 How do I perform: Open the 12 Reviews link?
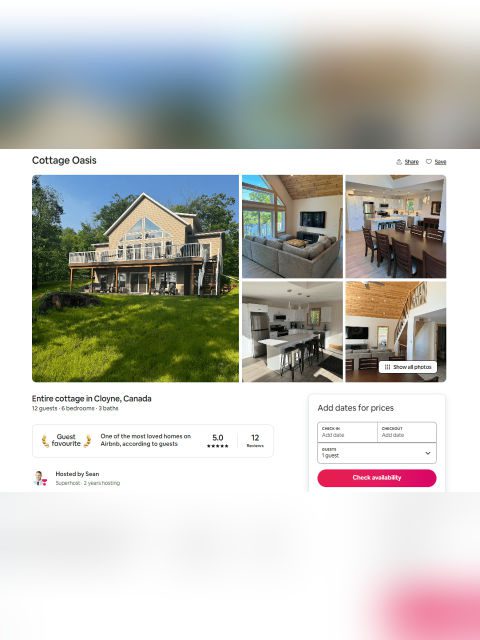(x=255, y=441)
